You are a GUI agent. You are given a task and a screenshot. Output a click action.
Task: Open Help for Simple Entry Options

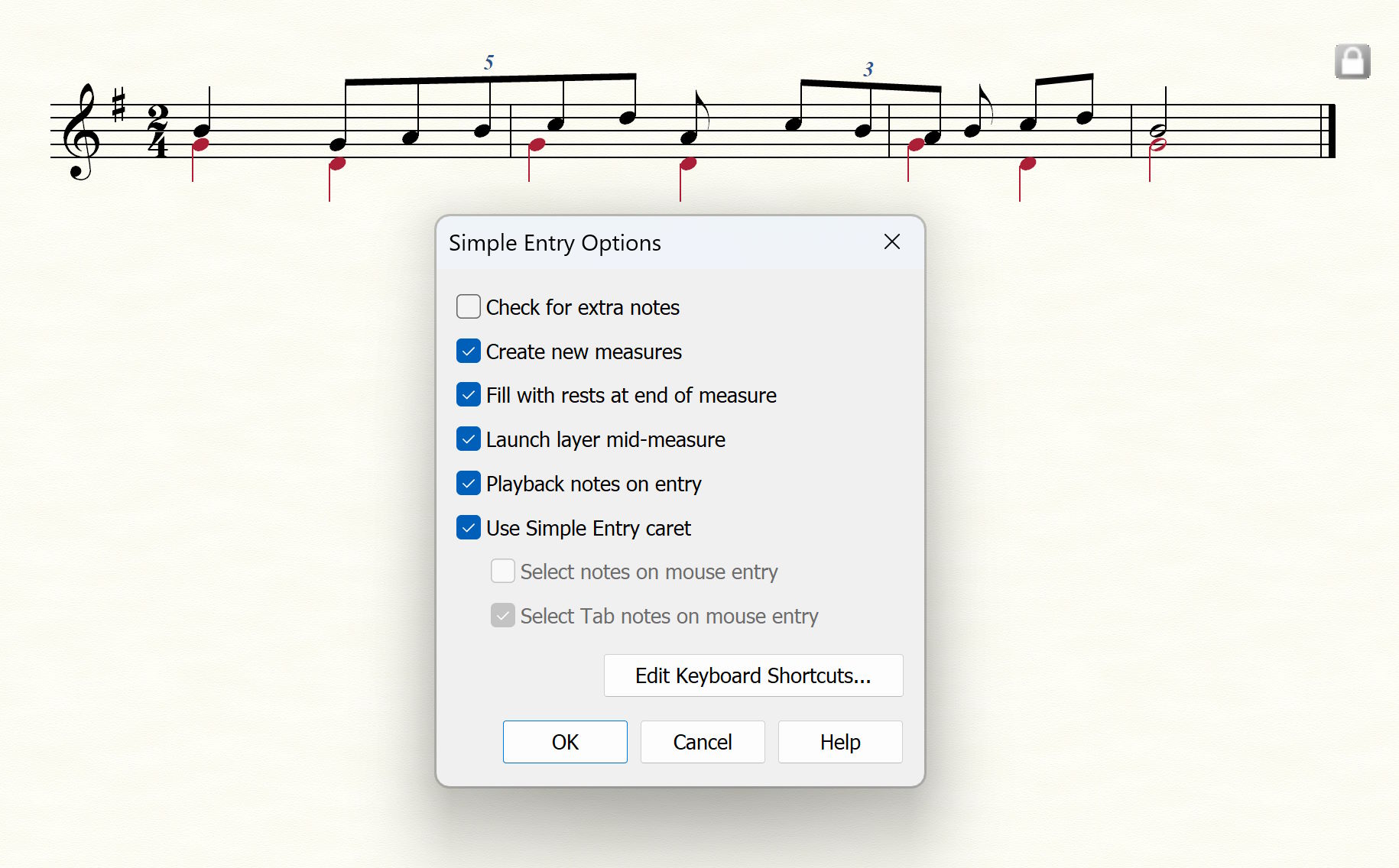tap(840, 742)
